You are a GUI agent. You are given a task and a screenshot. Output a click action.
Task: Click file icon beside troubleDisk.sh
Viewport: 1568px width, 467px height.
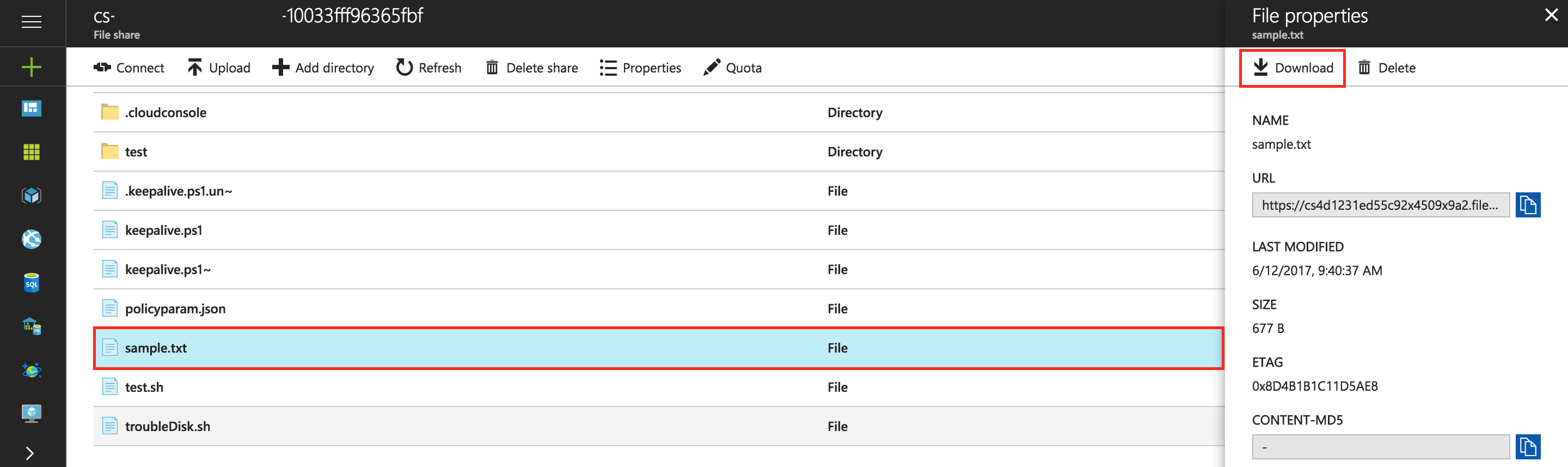point(109,426)
